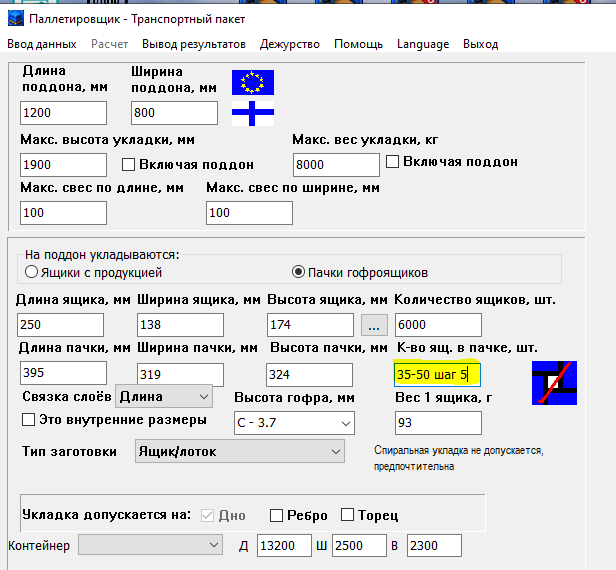Image resolution: width=616 pixels, height=570 pixels.
Task: Expand the Связка слоёв dropdown
Action: pyautogui.click(x=164, y=397)
